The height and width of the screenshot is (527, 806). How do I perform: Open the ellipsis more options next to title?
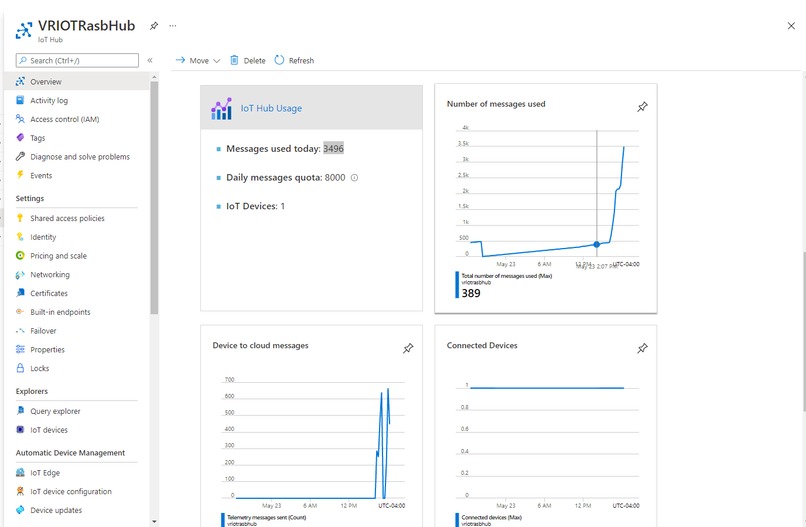tap(173, 26)
